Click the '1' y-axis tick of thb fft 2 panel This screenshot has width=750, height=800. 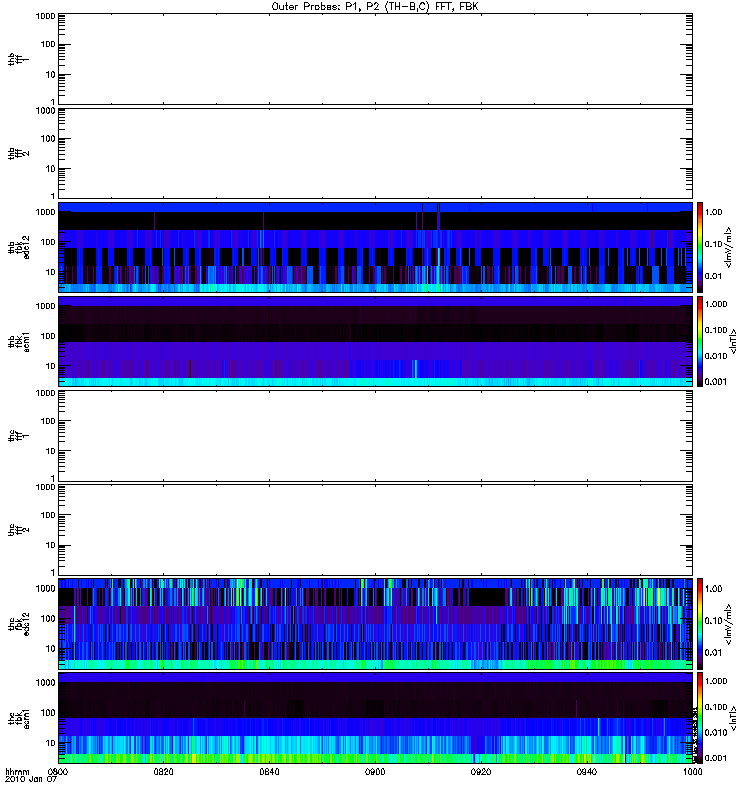(x=53, y=196)
